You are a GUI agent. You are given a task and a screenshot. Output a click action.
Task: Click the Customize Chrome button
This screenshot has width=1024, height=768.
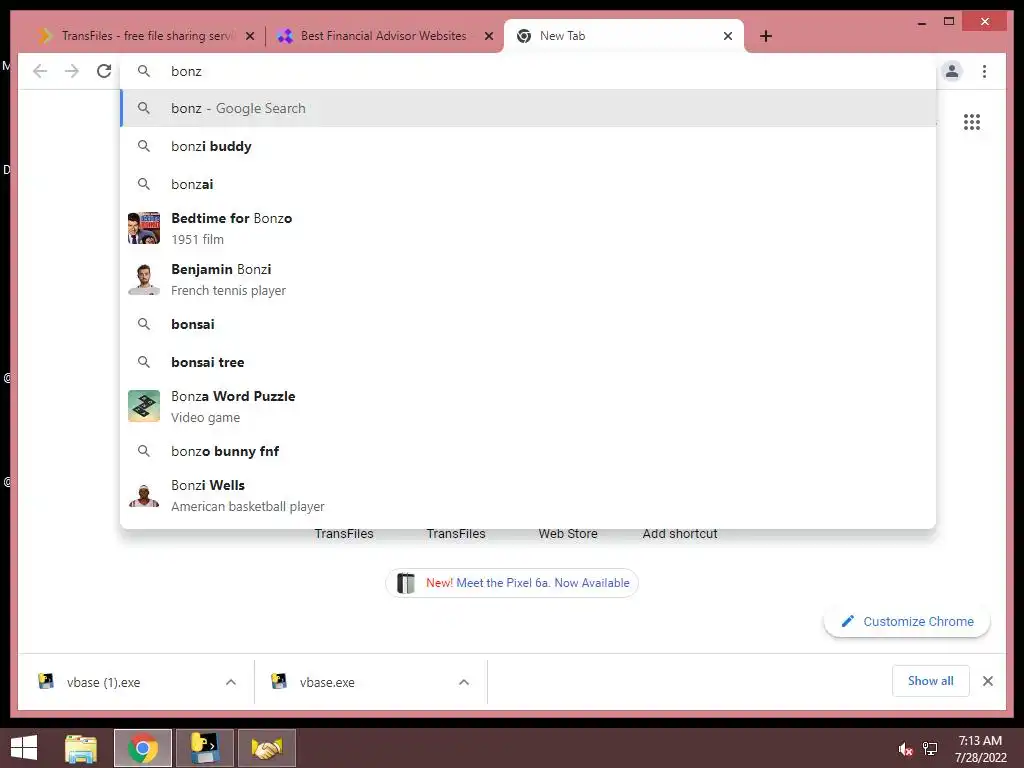pos(906,622)
